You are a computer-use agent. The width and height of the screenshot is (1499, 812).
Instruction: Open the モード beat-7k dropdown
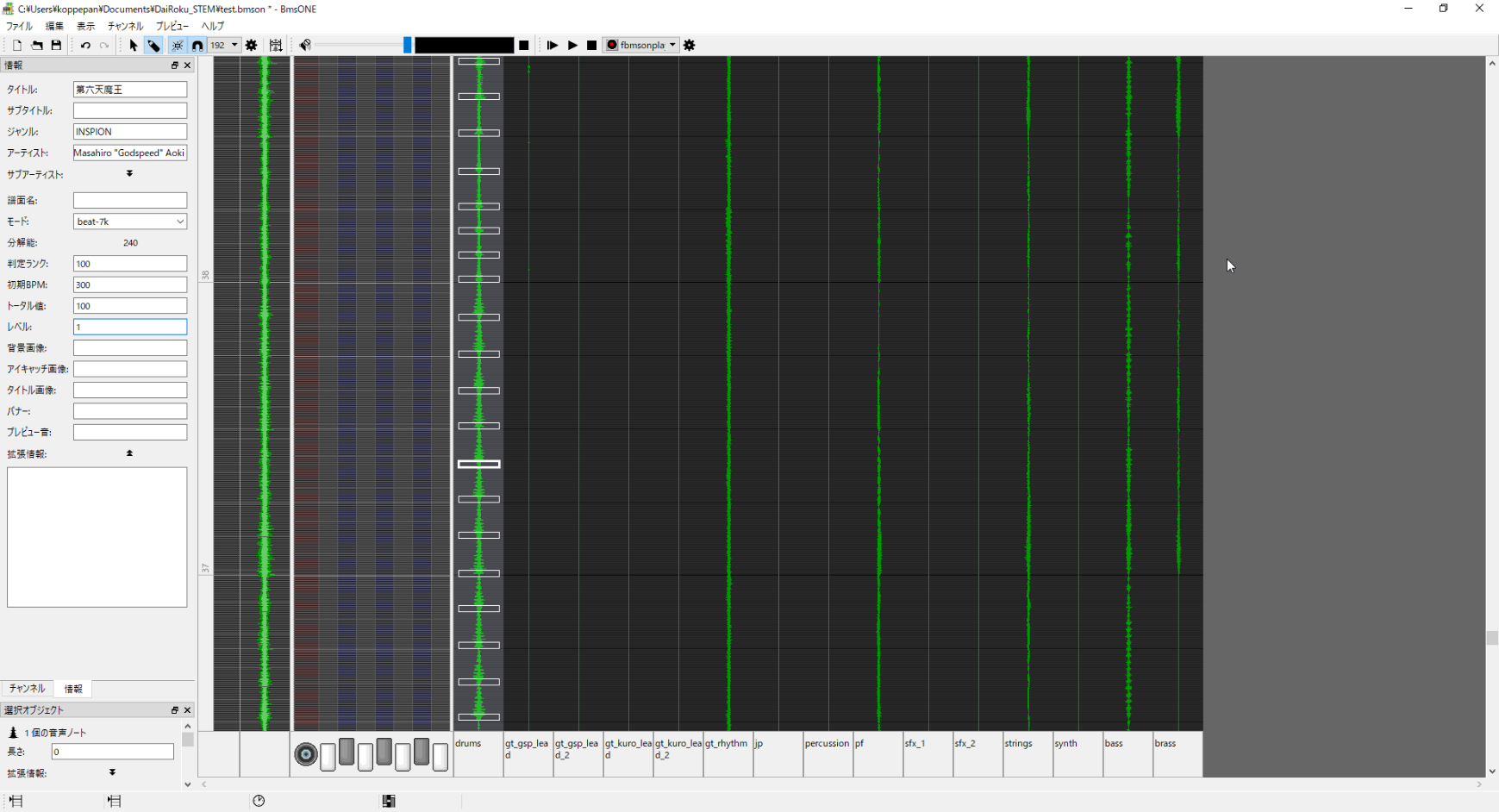click(130, 222)
